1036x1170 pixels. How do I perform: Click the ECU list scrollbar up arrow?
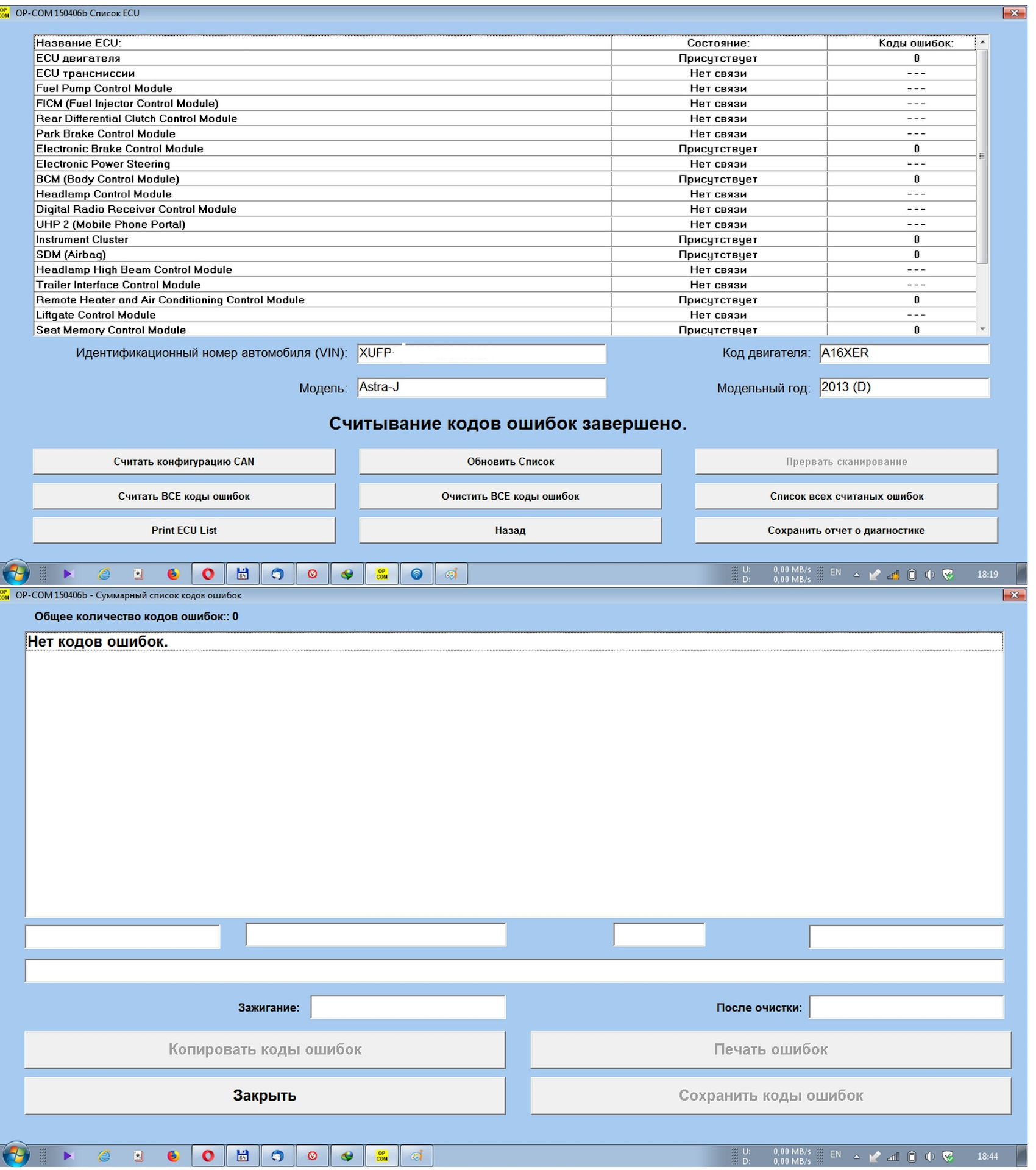[982, 42]
